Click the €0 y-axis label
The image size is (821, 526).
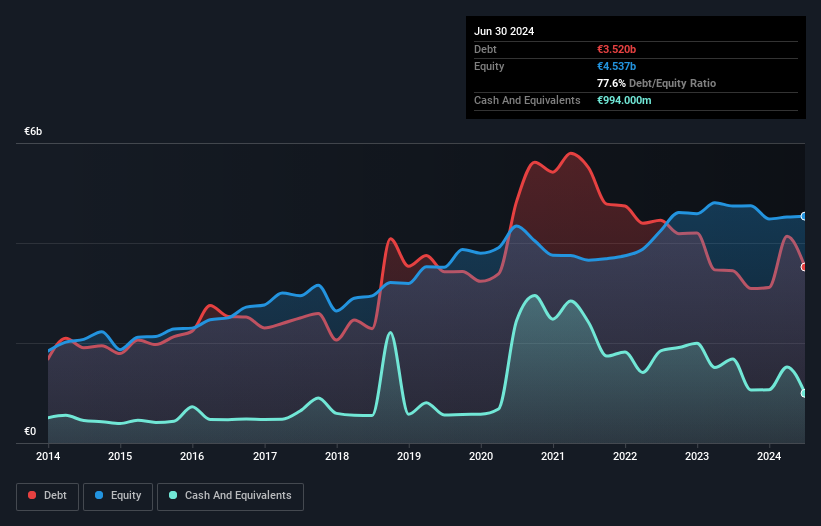(x=30, y=431)
